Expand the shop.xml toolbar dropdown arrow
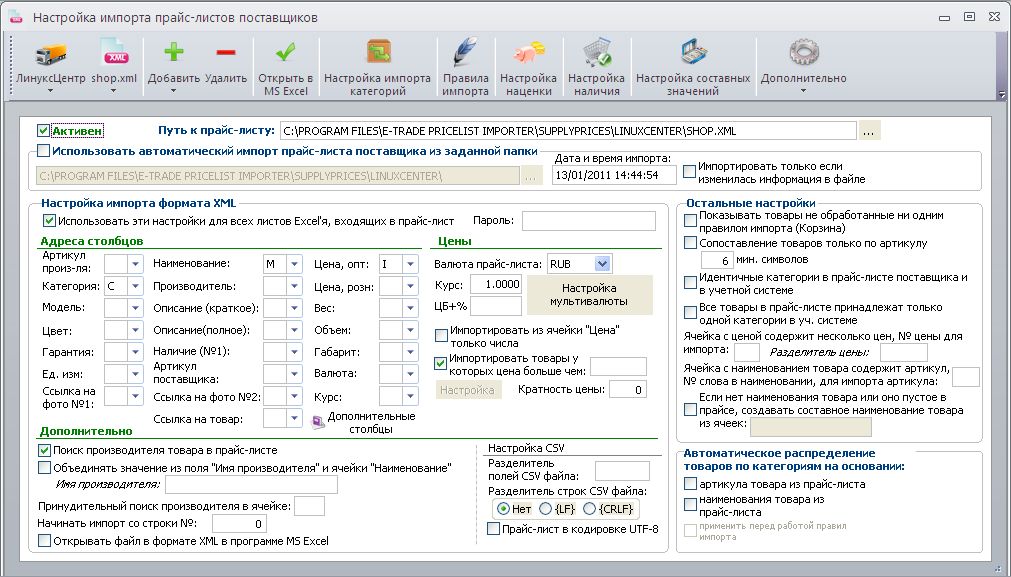Viewport: 1011px width, 577px height. 114,91
